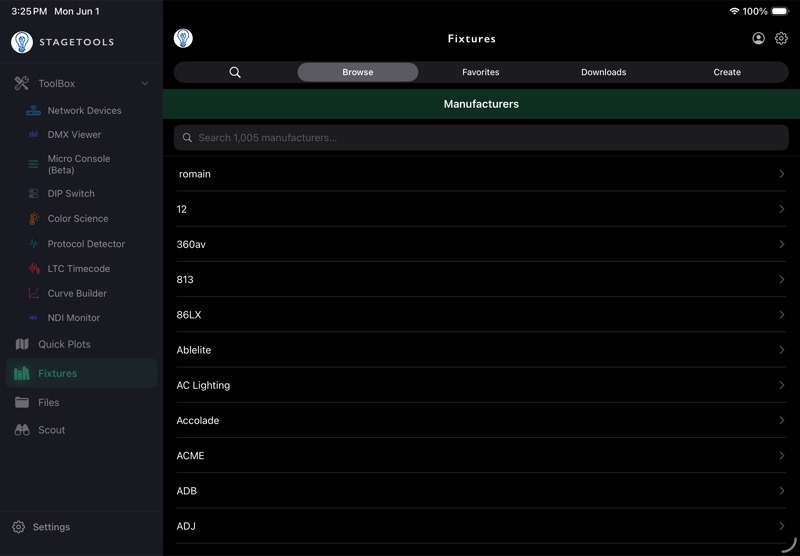Open the Scout section
Viewport: 800px width, 556px height.
tap(52, 430)
